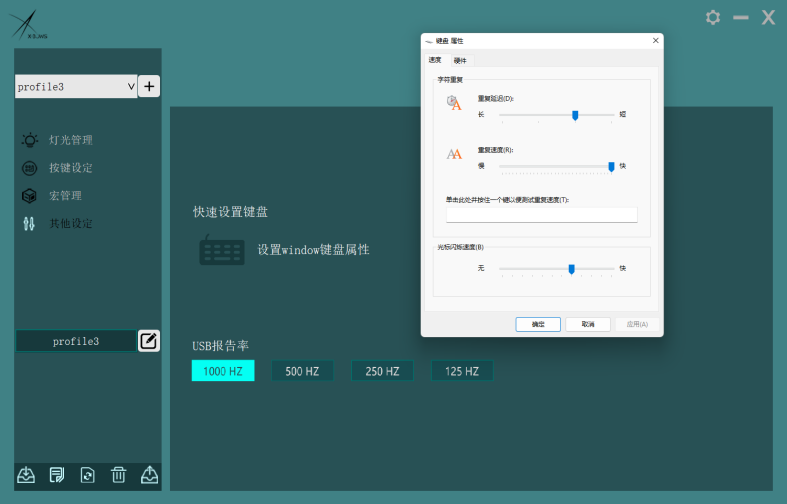Close the 键盘 属性 dialog
Screen dimensions: 787x504
655,41
